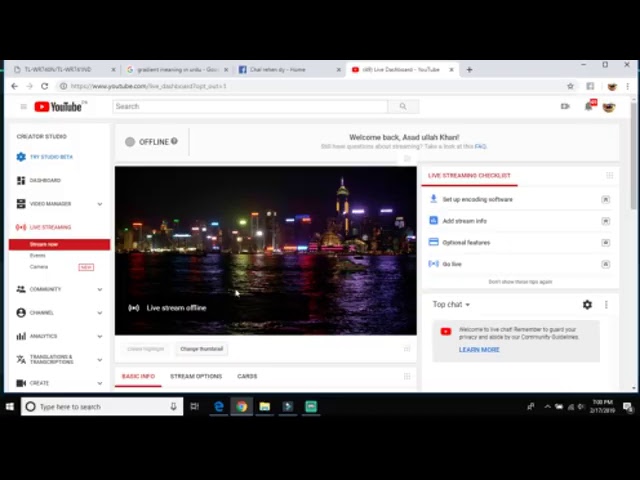Expand the Video Manager sidebar section

click(99, 204)
